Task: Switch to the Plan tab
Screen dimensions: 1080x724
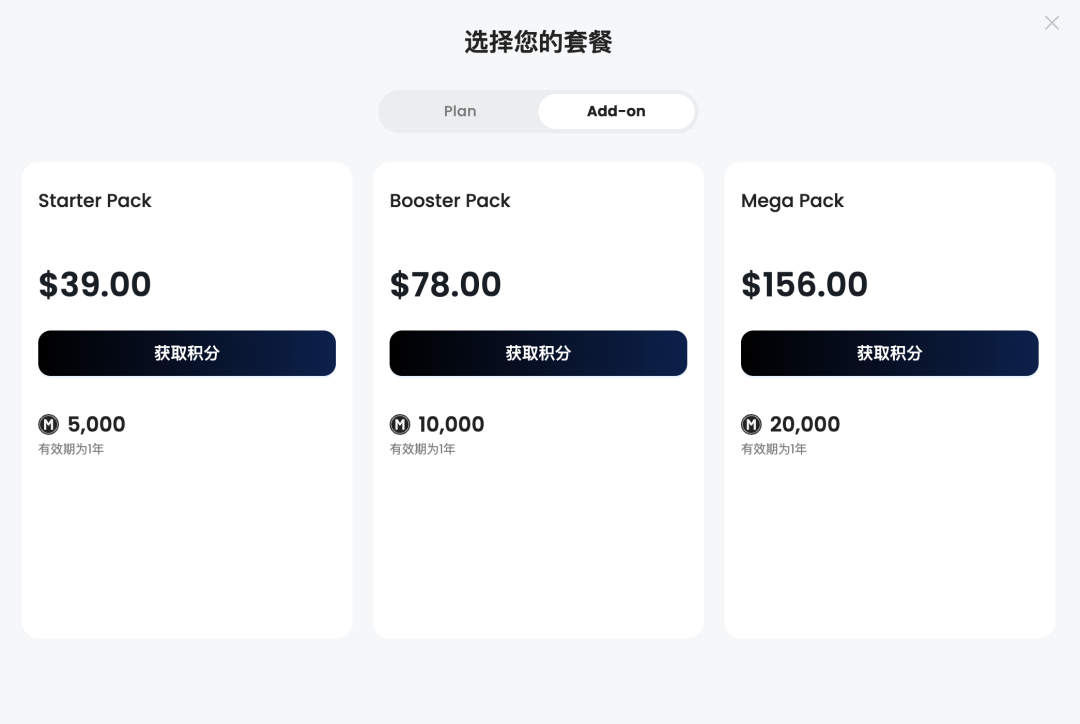Action: point(460,111)
